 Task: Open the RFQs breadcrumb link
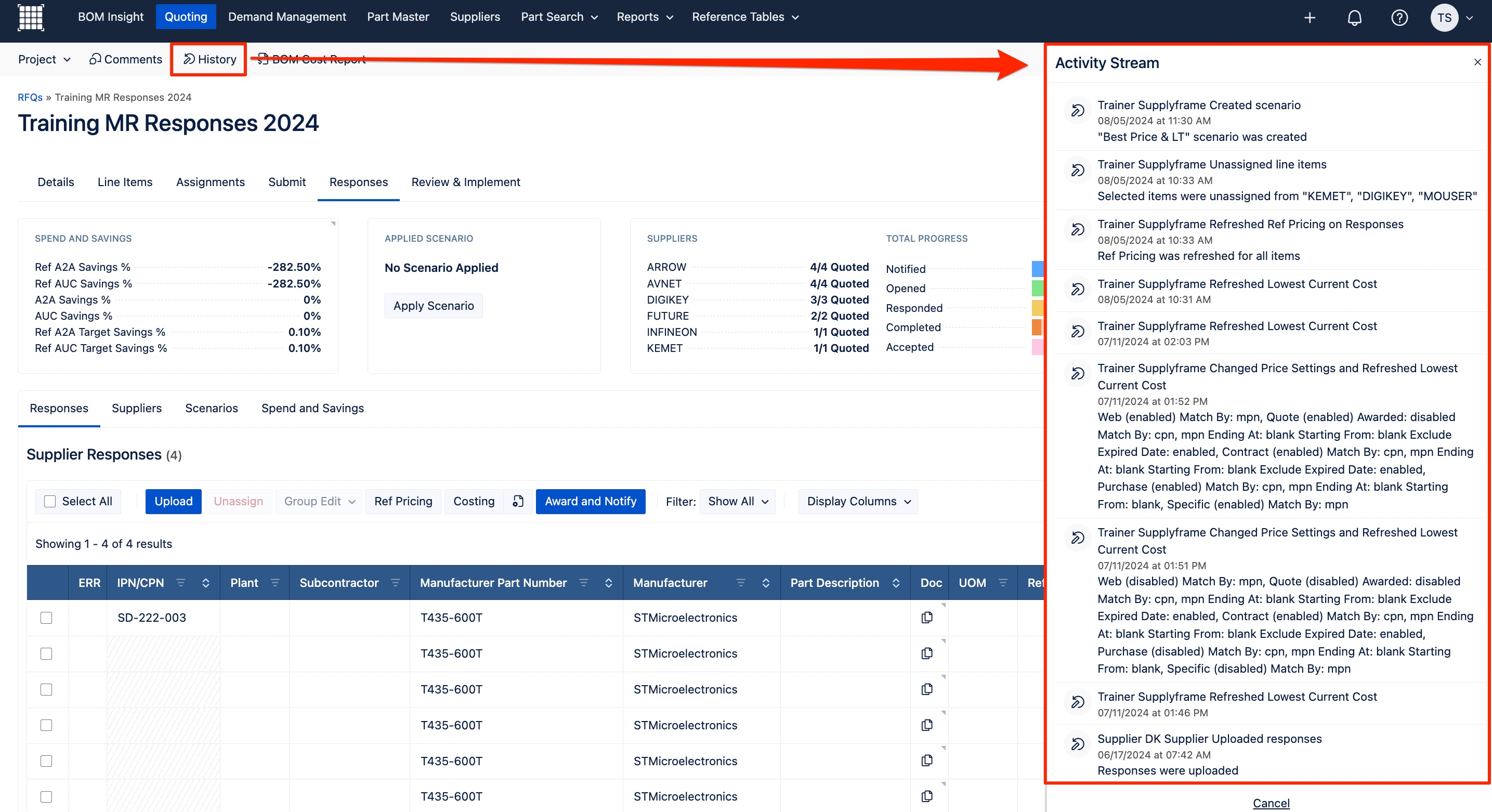(30, 97)
